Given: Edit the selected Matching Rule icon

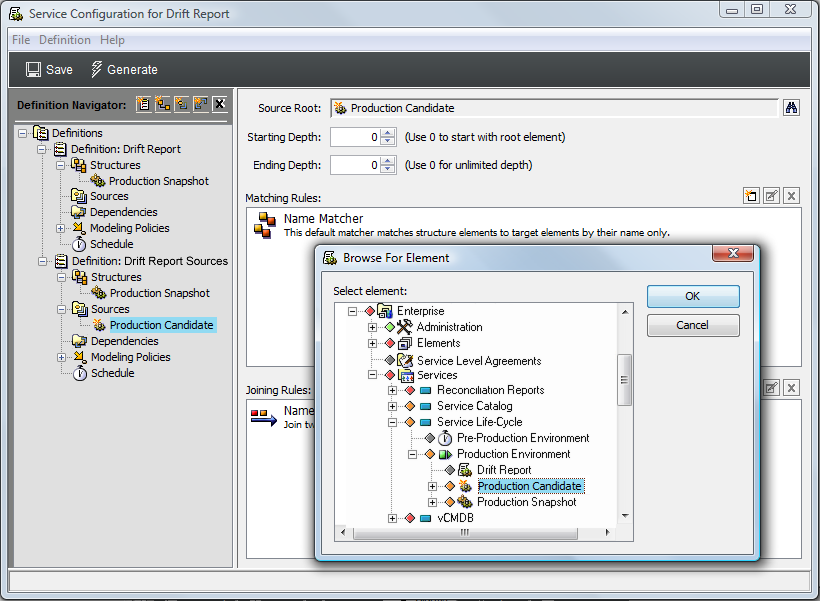Looking at the screenshot, I should pos(771,196).
